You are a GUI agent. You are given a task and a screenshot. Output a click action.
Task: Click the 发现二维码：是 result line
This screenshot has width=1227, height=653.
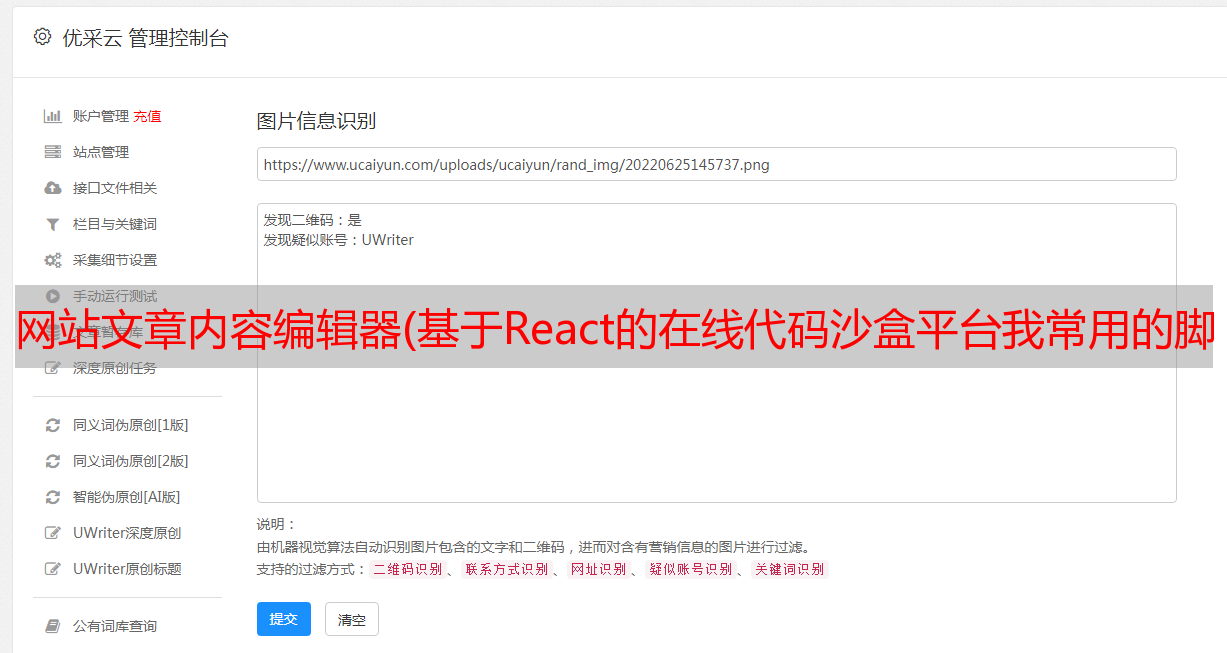[x=313, y=220]
